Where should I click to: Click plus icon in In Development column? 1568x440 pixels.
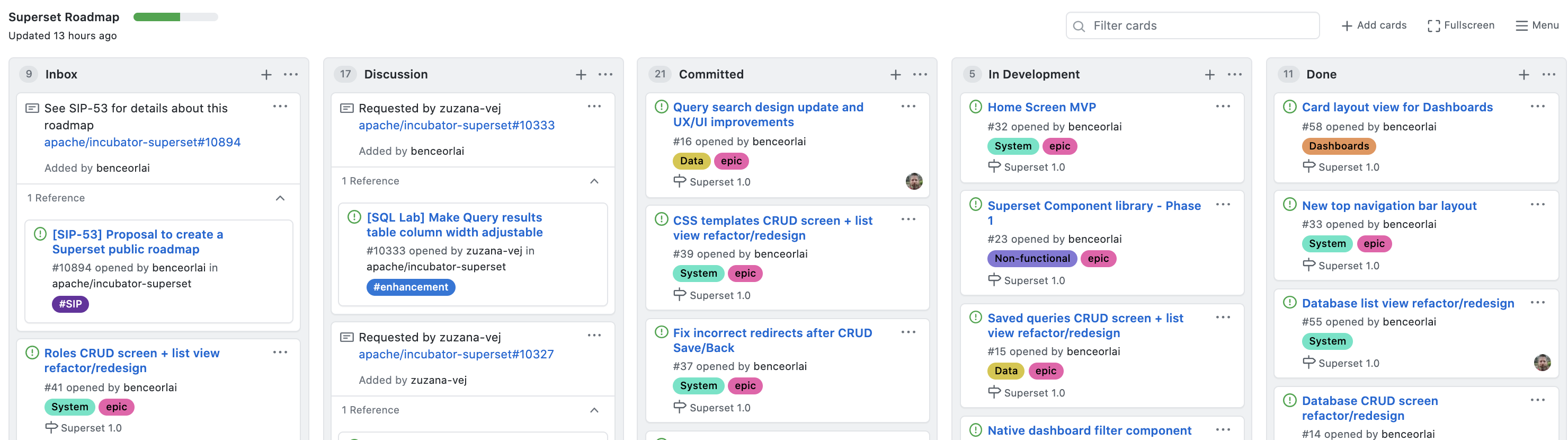[1209, 74]
